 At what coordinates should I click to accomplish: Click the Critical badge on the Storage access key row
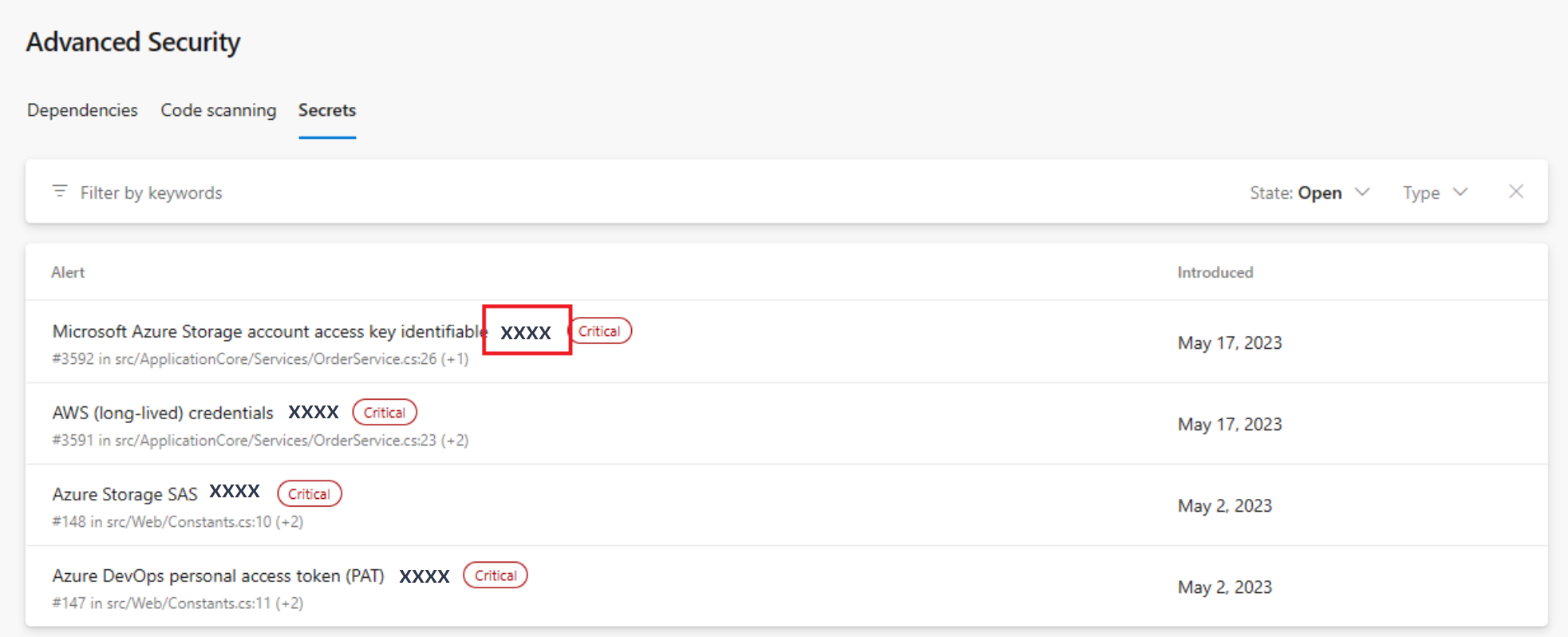[x=600, y=331]
